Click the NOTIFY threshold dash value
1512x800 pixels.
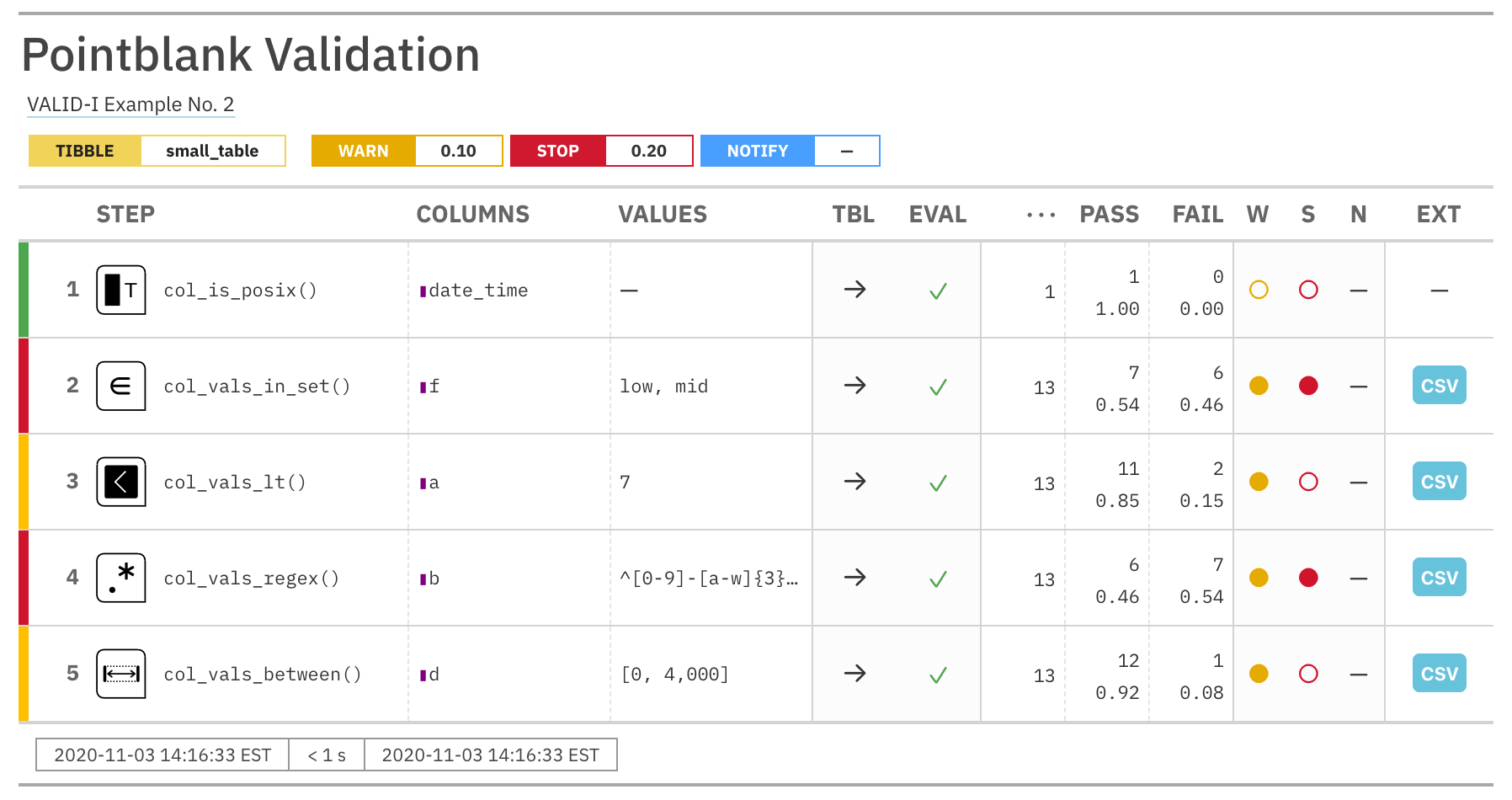pyautogui.click(x=847, y=152)
